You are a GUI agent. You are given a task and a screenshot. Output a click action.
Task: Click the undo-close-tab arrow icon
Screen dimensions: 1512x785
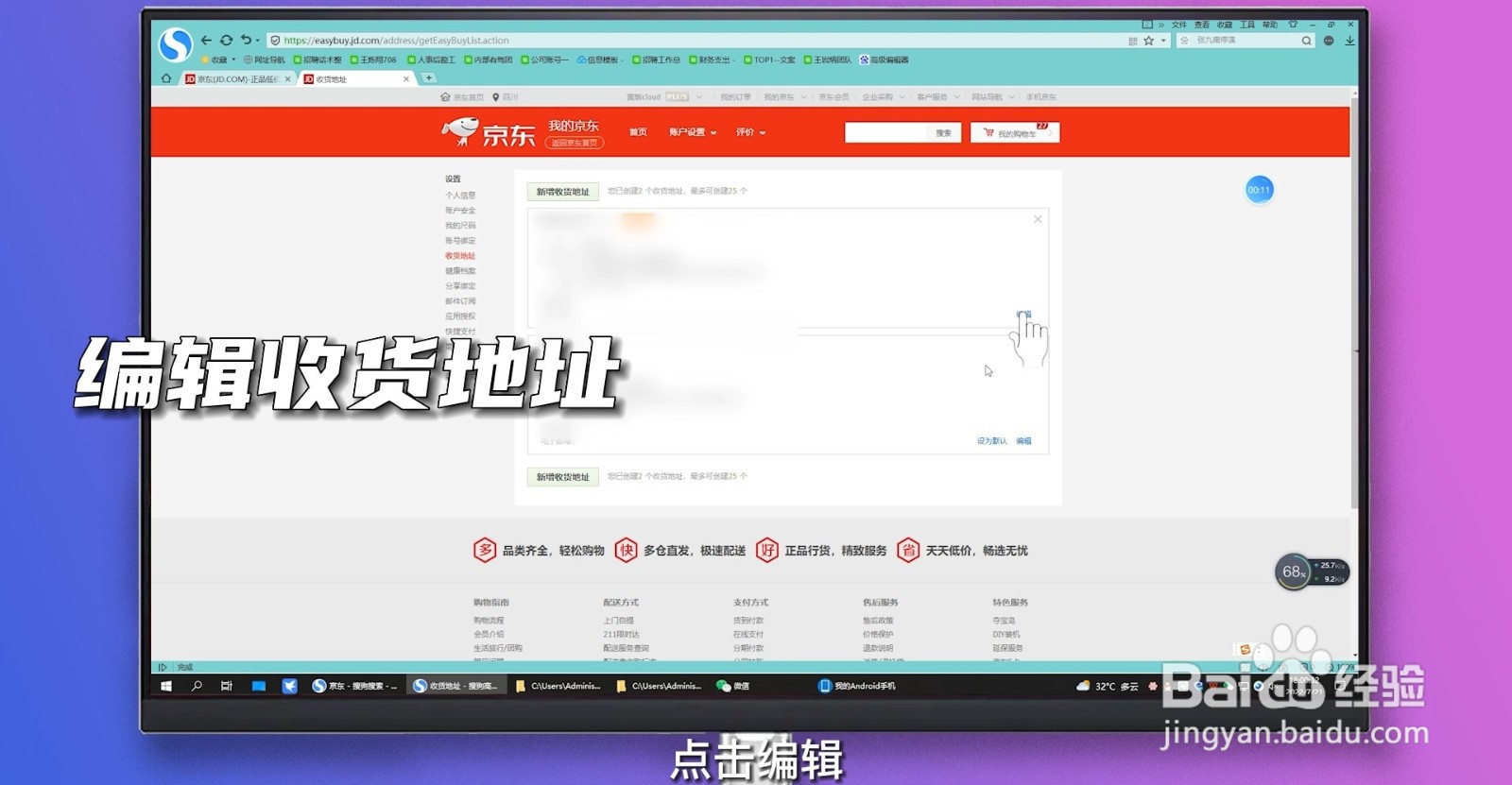[247, 41]
